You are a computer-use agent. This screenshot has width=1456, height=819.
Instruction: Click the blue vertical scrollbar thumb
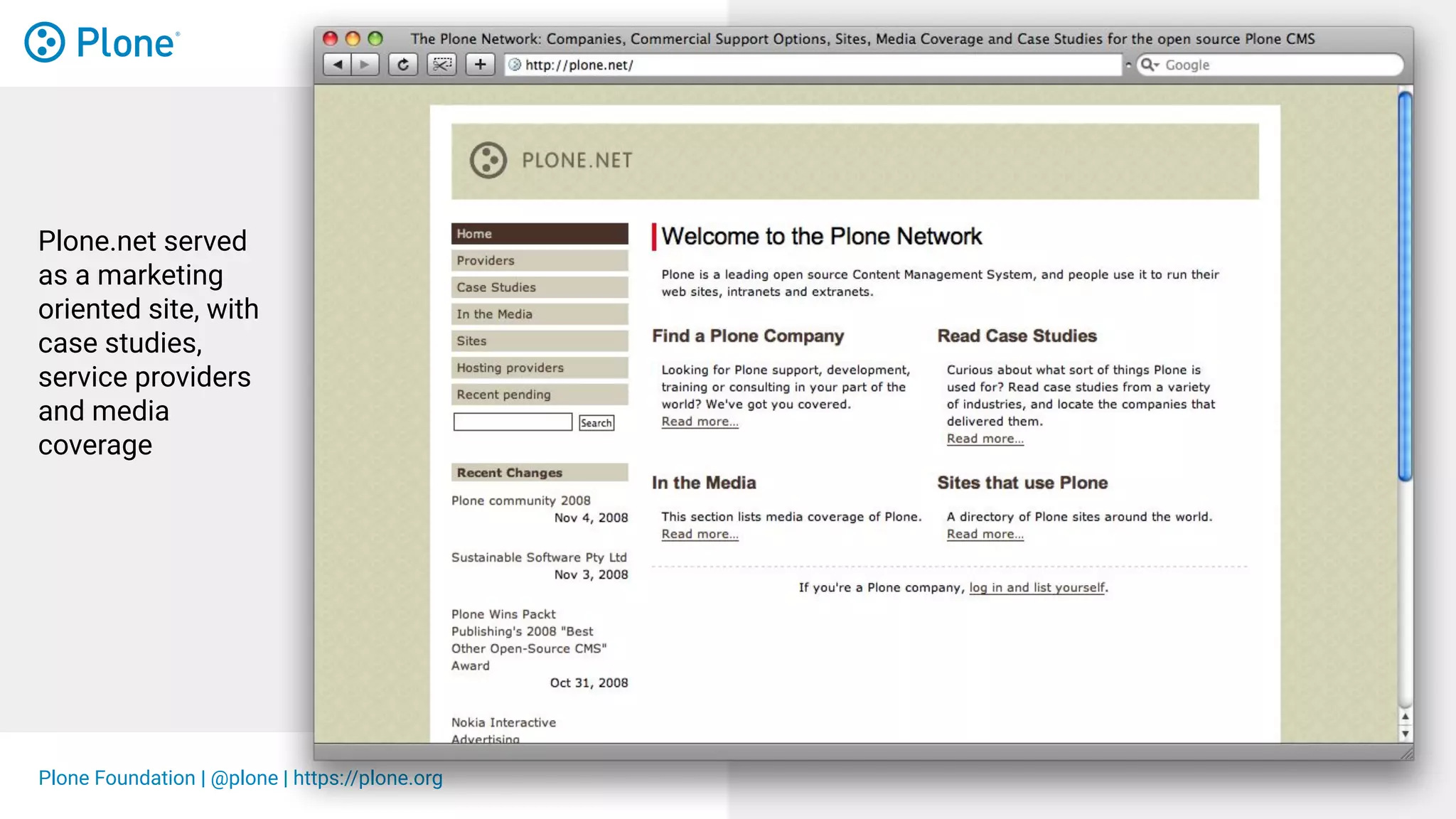click(1405, 286)
